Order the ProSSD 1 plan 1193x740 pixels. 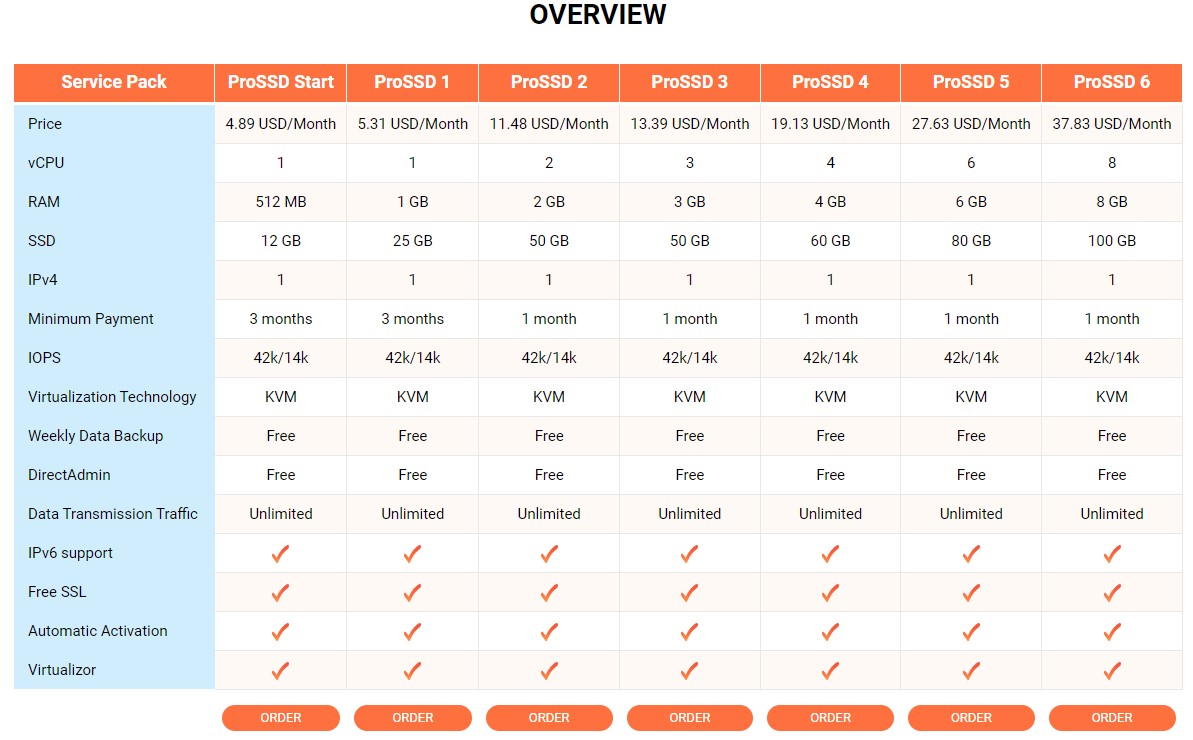(x=413, y=718)
